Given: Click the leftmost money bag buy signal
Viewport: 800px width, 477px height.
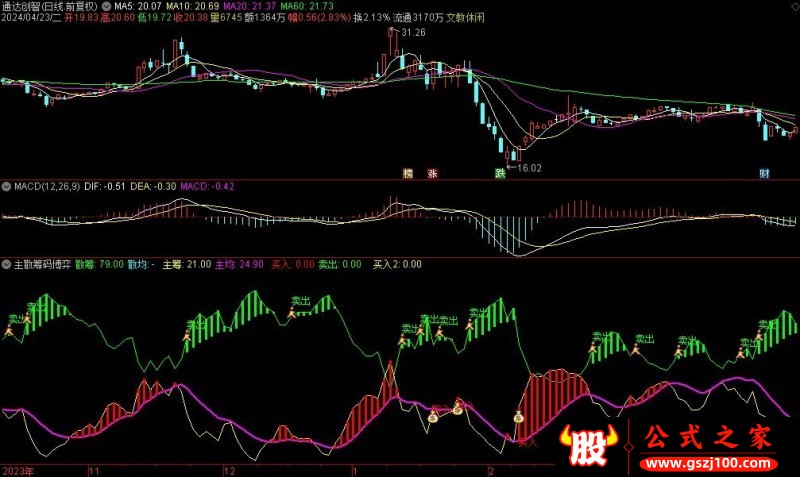Looking at the screenshot, I should [x=433, y=417].
